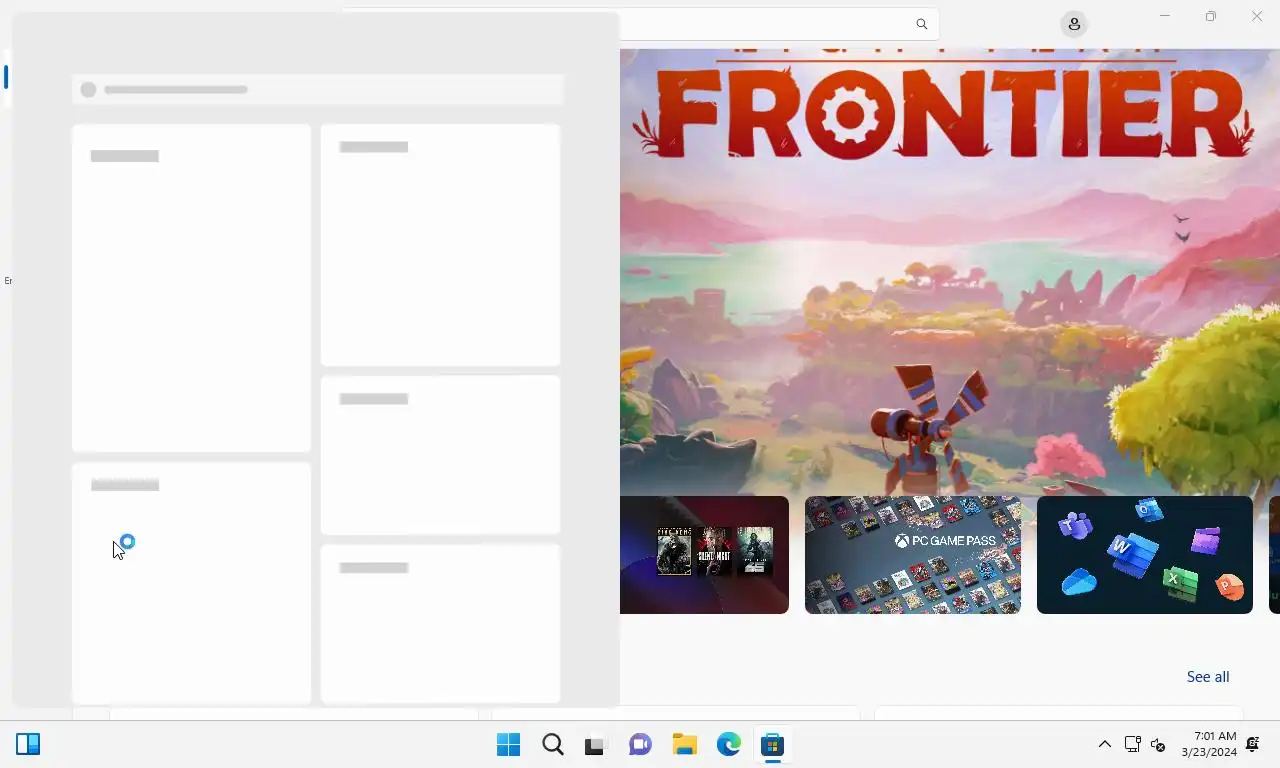Launch Teams Chat from the taskbar

click(x=640, y=745)
